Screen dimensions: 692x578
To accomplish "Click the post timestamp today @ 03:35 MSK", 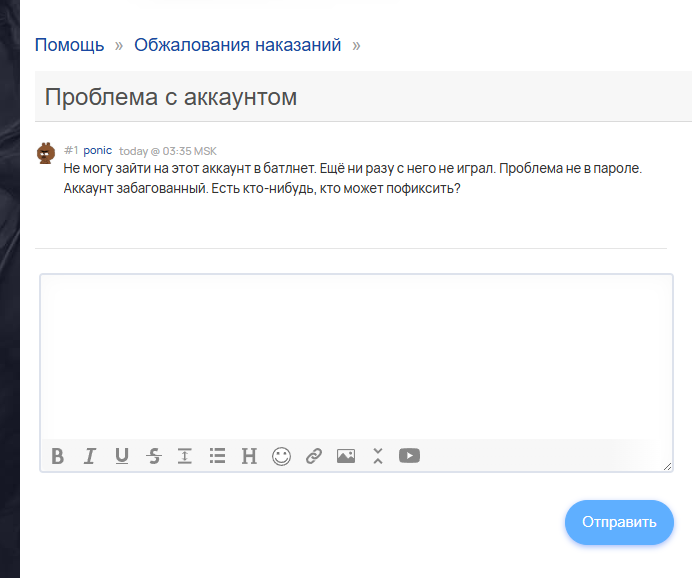I will (x=168, y=151).
